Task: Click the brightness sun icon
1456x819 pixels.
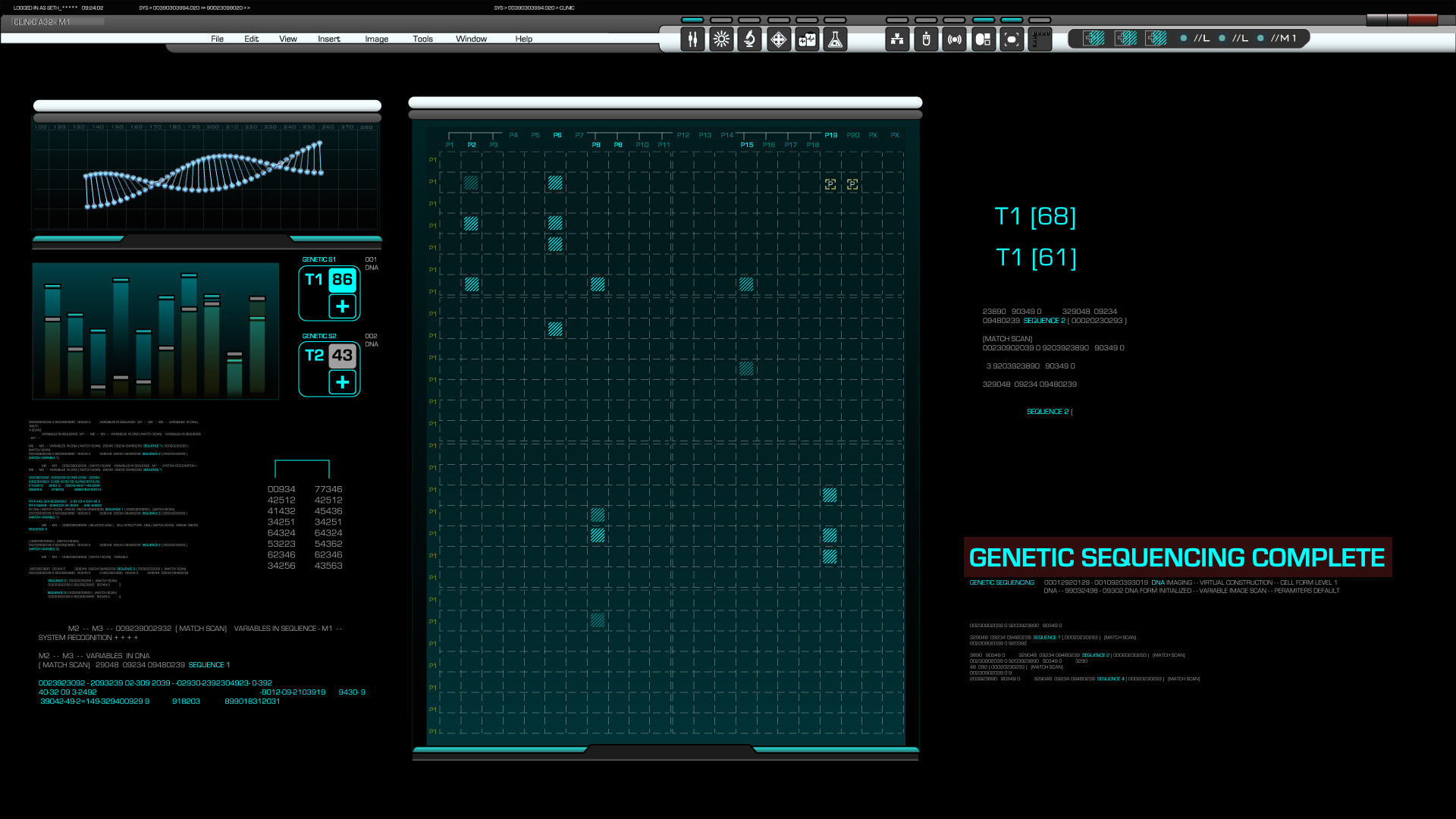Action: point(721,39)
